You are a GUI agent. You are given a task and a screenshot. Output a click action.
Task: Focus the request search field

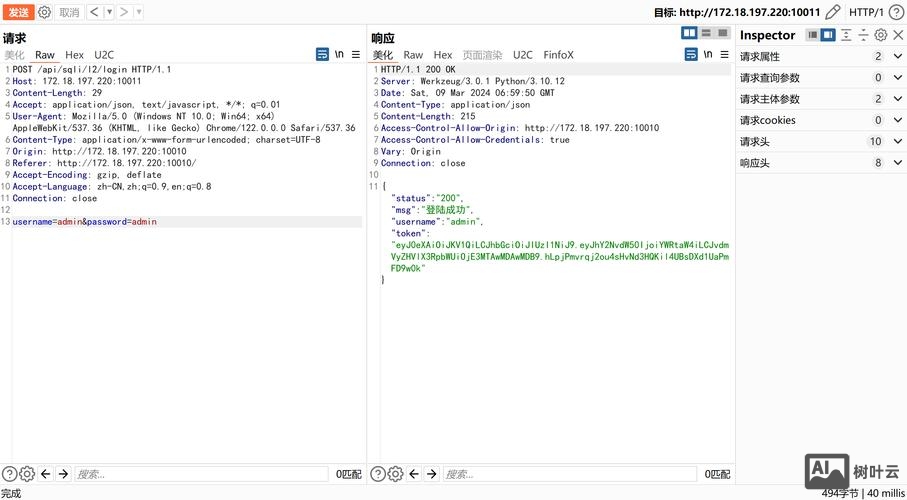tap(201, 474)
